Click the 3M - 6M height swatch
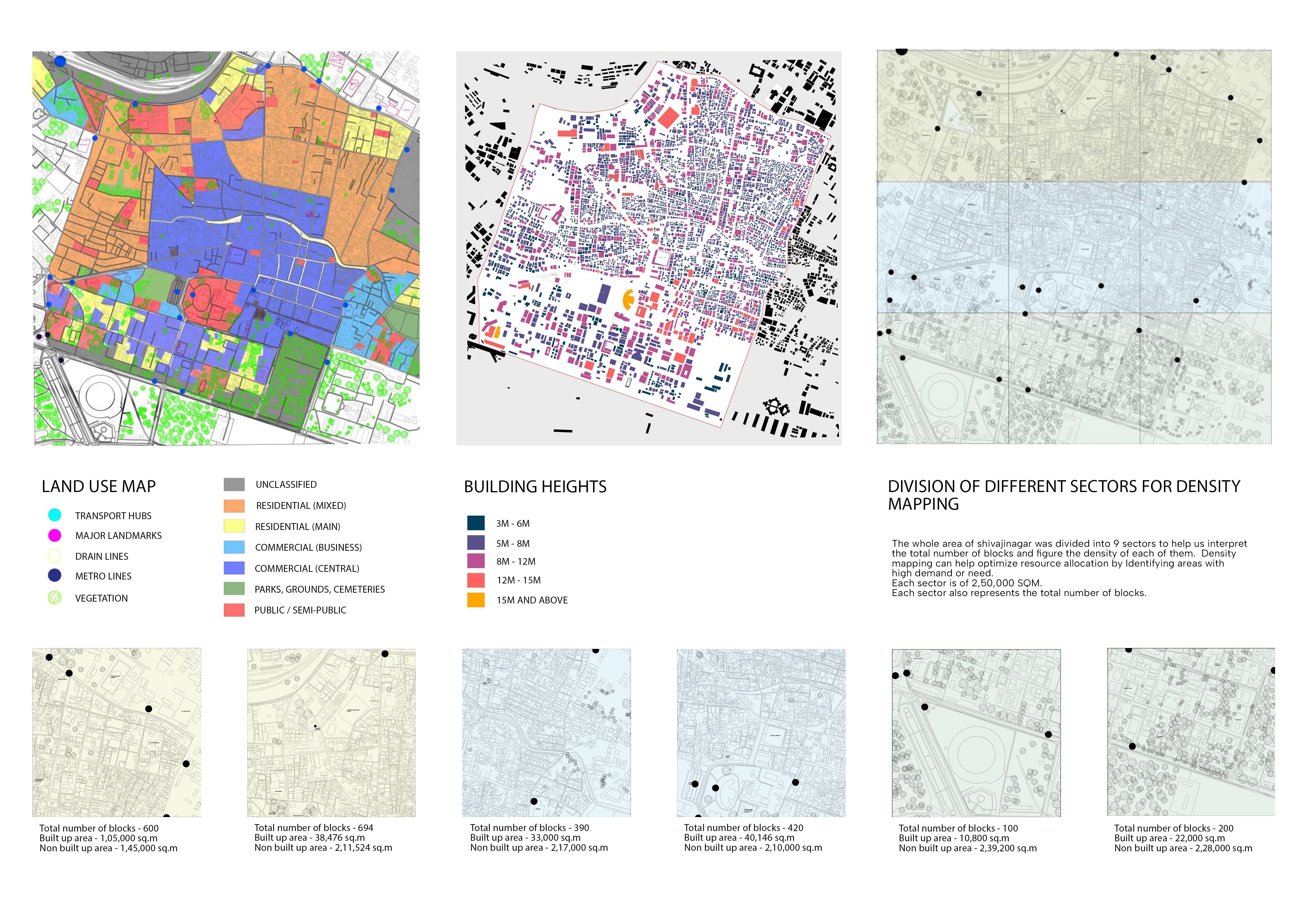 [475, 523]
